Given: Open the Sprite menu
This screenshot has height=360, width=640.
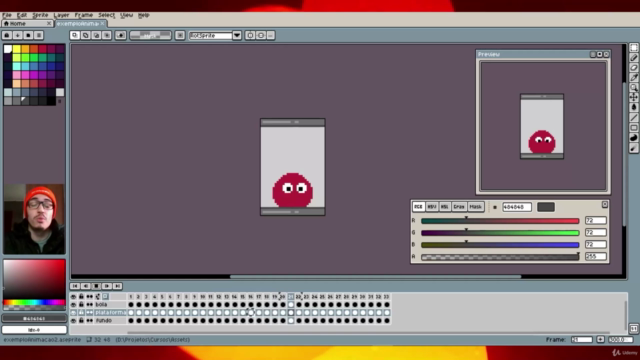Looking at the screenshot, I should point(40,15).
